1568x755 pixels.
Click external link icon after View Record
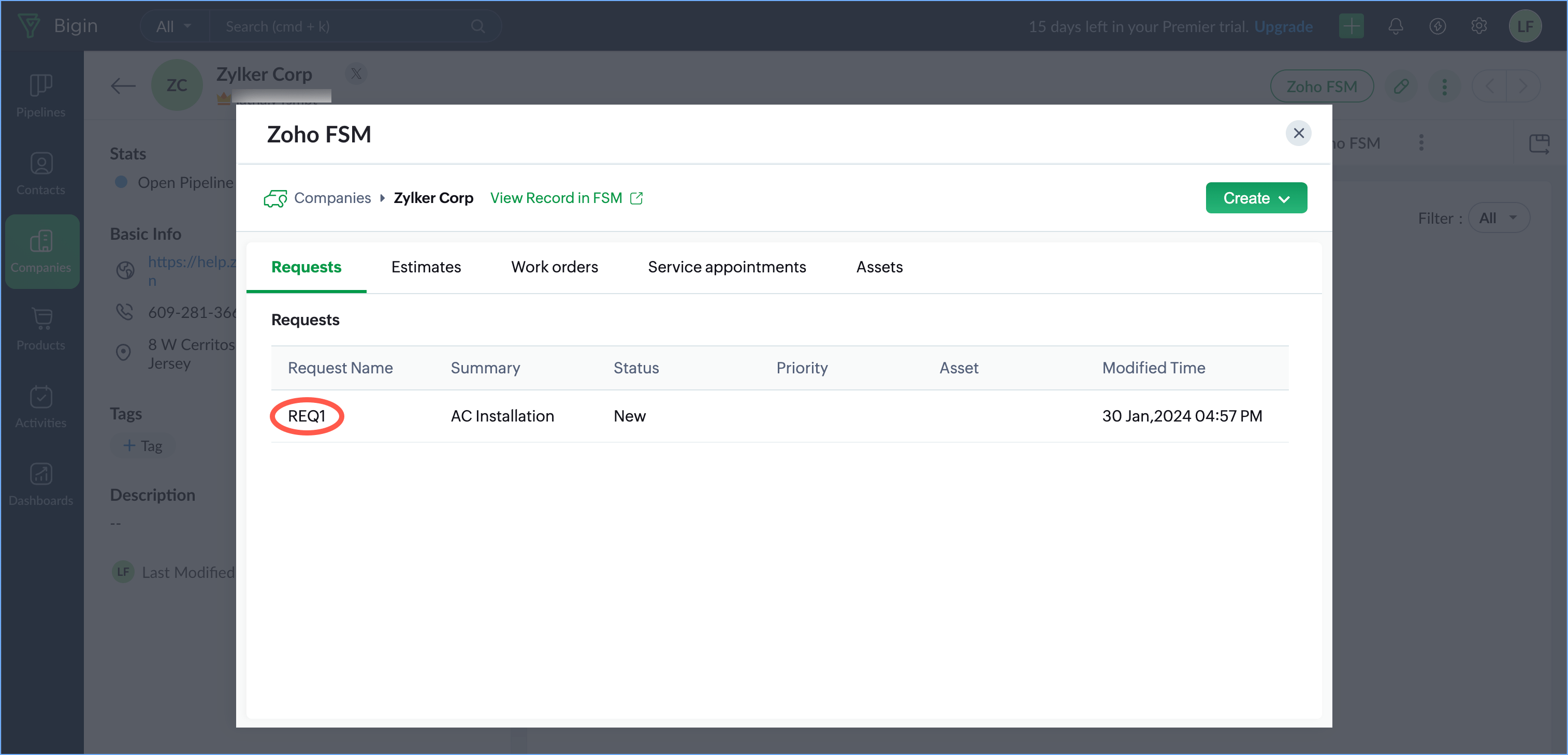(x=636, y=198)
